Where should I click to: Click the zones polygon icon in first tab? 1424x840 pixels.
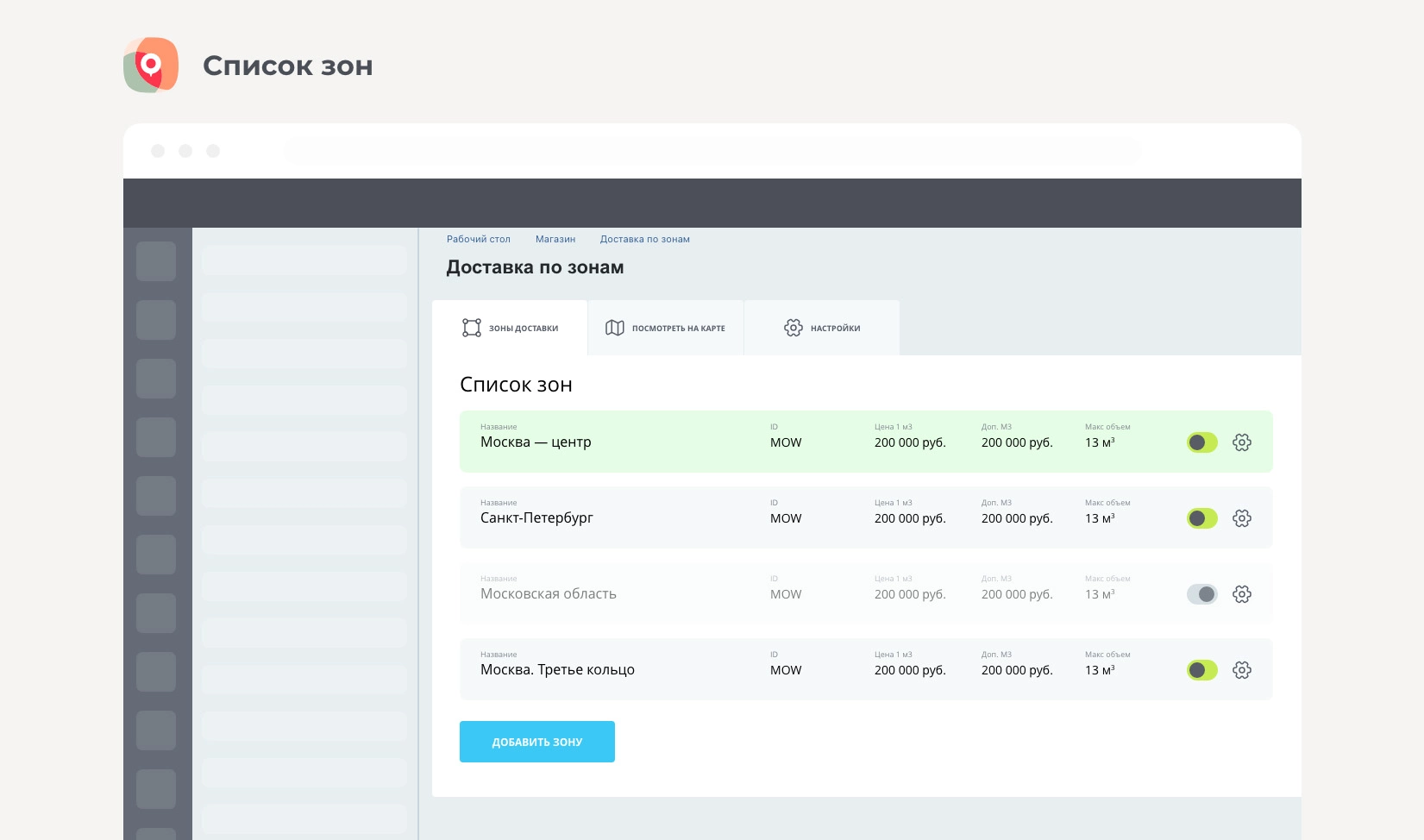[x=472, y=328]
